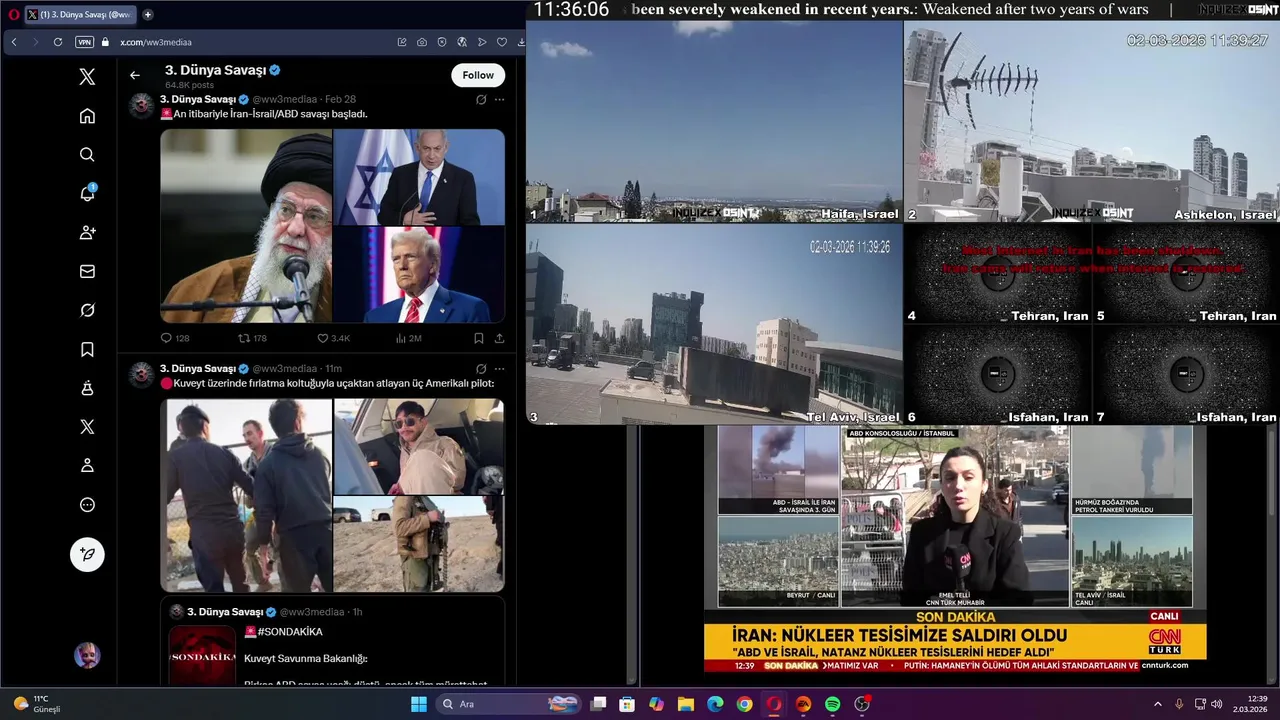Bookmark the Feb 28 İran-İsrail post
Screen dimensions: 1280x720
click(479, 338)
